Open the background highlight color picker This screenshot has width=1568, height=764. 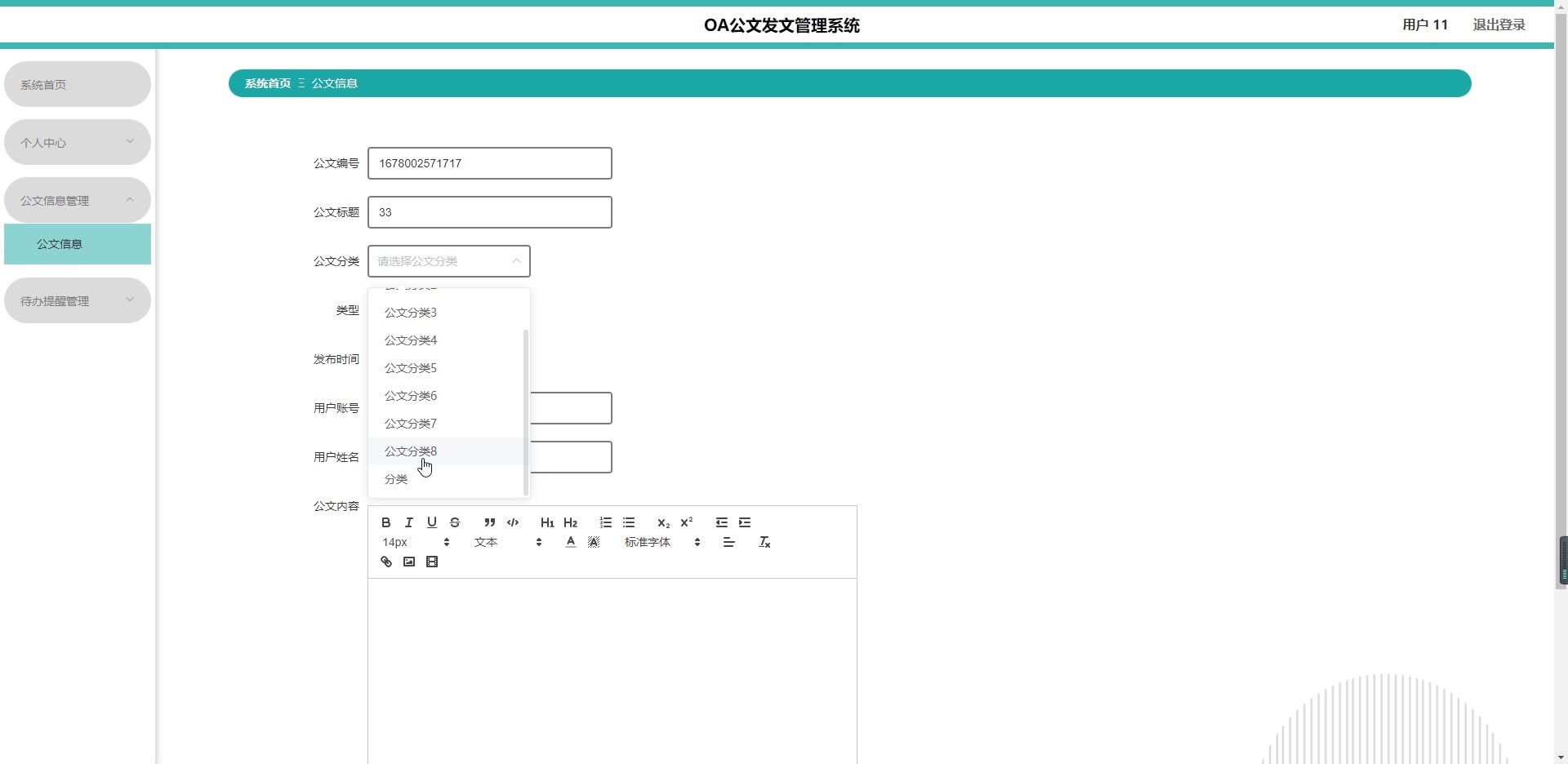[x=594, y=542]
